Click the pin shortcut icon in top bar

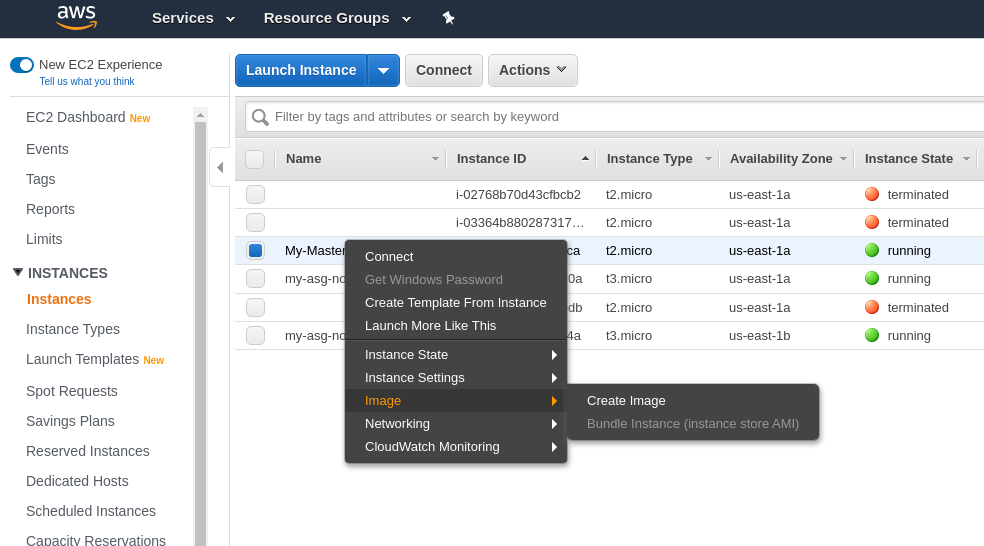pos(448,18)
